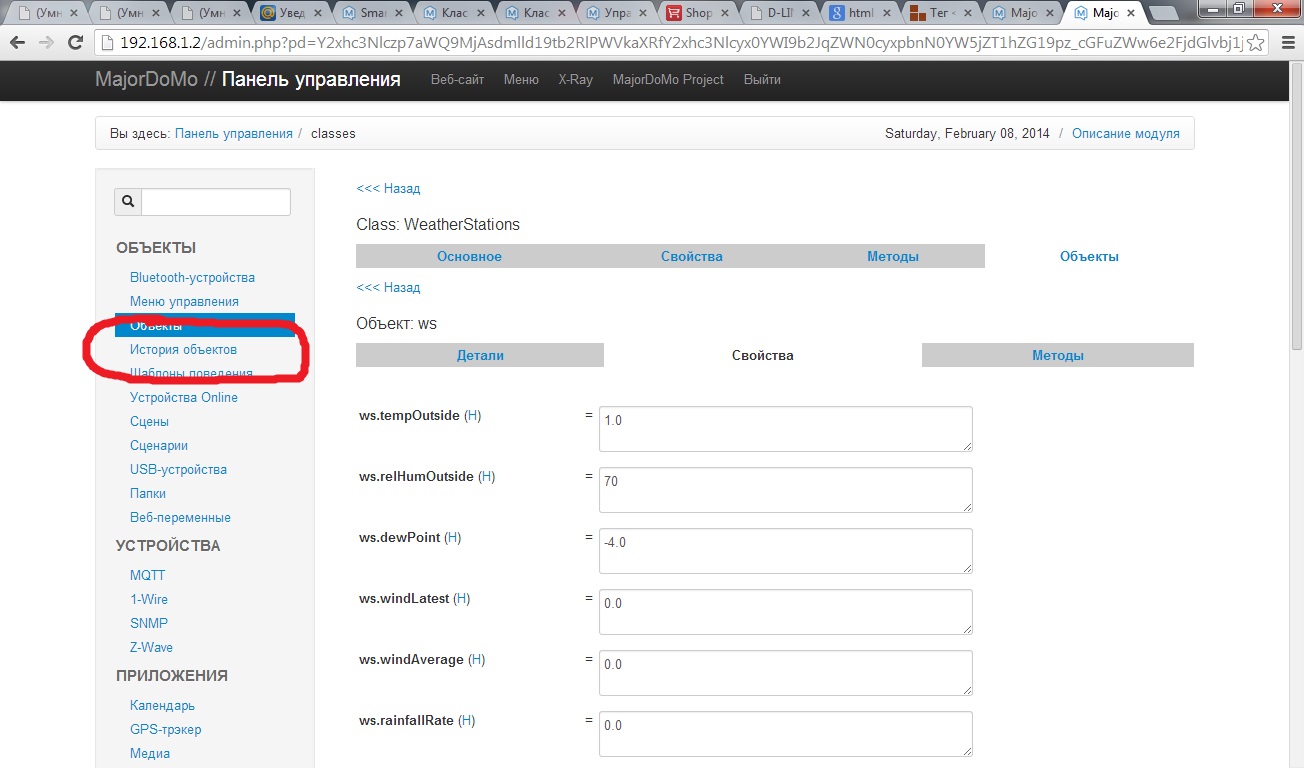
Task: Open Меню управления in the sidebar
Action: click(x=184, y=301)
